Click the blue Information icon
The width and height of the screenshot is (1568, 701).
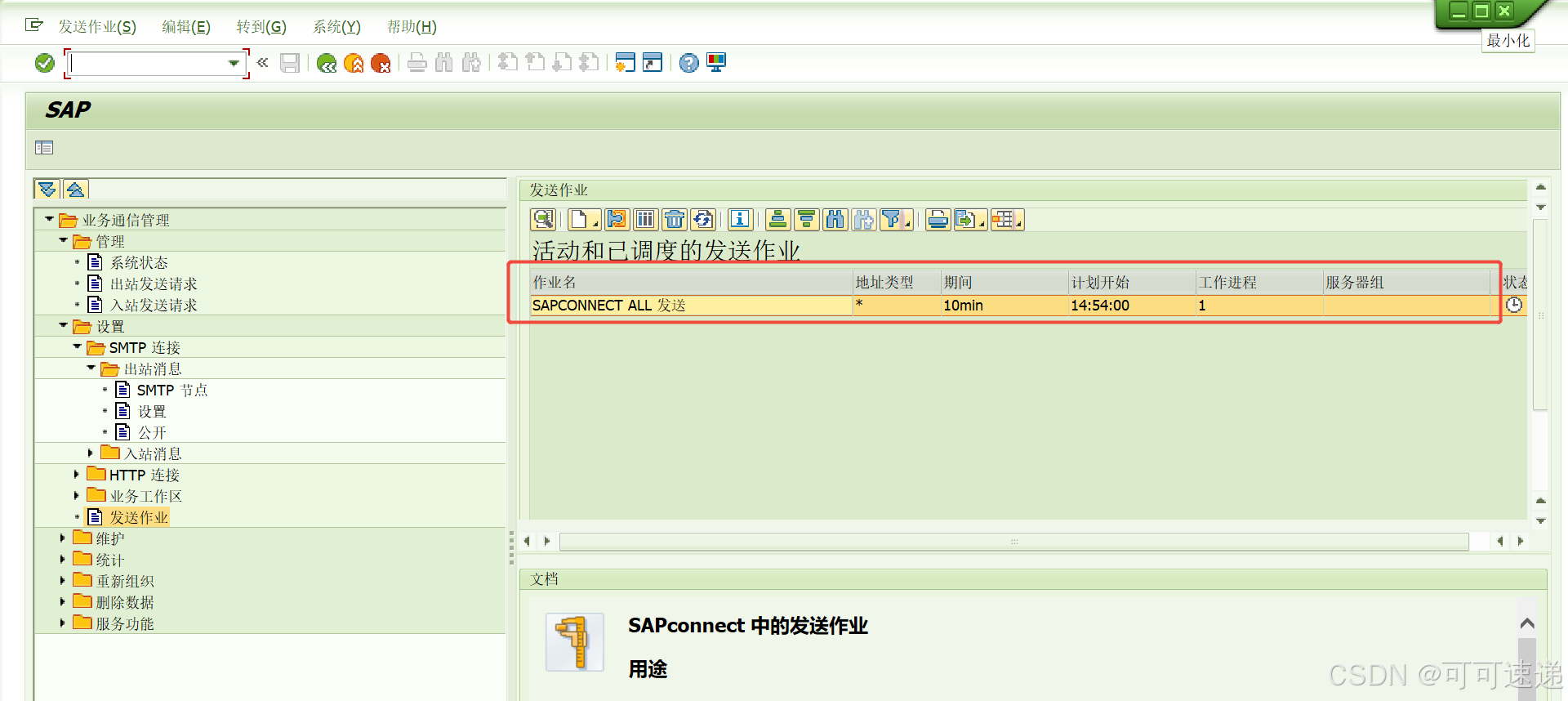pos(740,219)
